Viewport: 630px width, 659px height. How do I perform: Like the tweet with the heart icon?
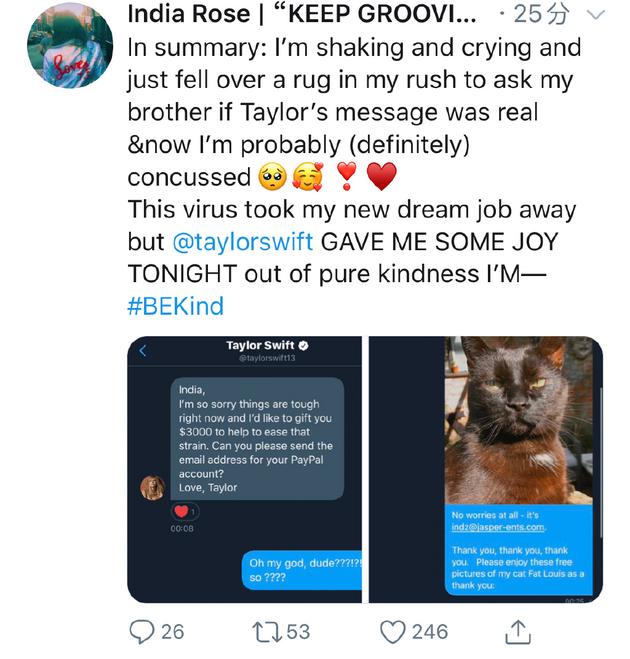point(395,631)
